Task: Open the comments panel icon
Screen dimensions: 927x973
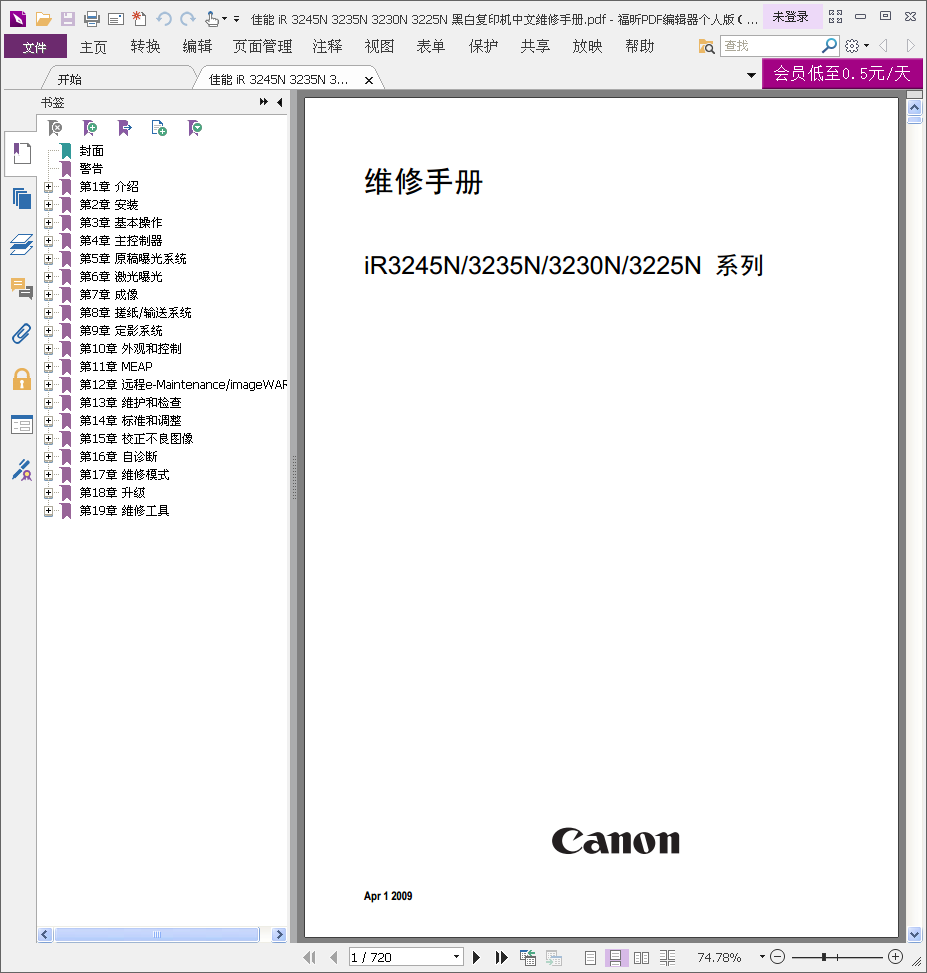Action: point(22,289)
